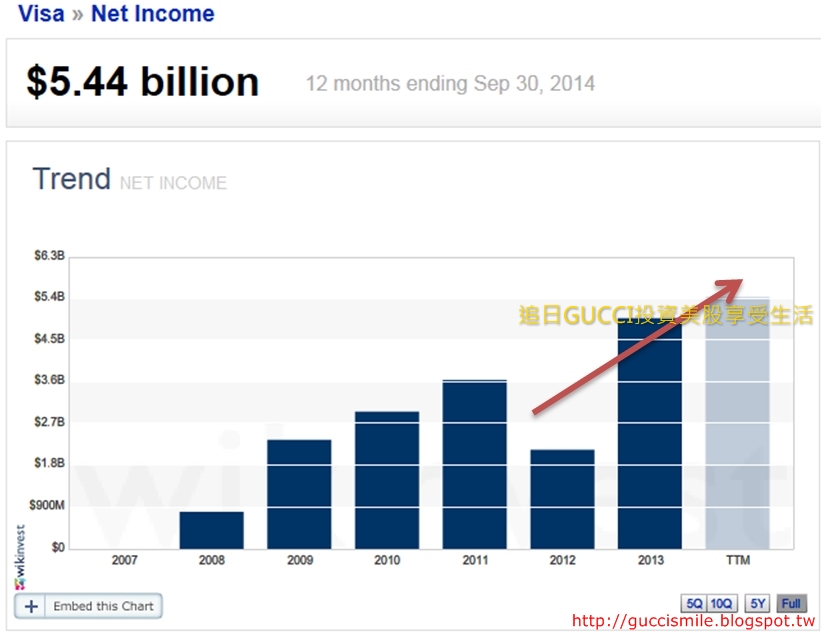Switch chart range to 5Q
This screenshot has width=821, height=632.
[694, 604]
